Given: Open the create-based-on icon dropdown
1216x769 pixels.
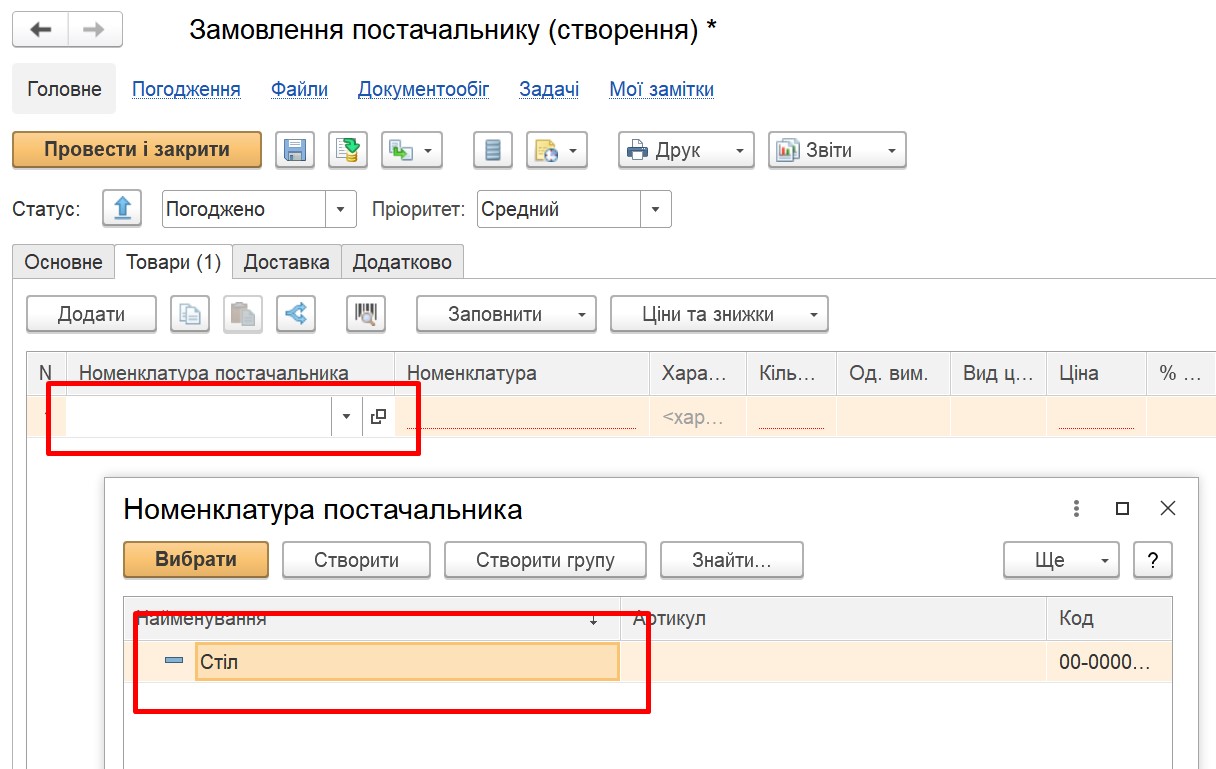Looking at the screenshot, I should [x=412, y=150].
